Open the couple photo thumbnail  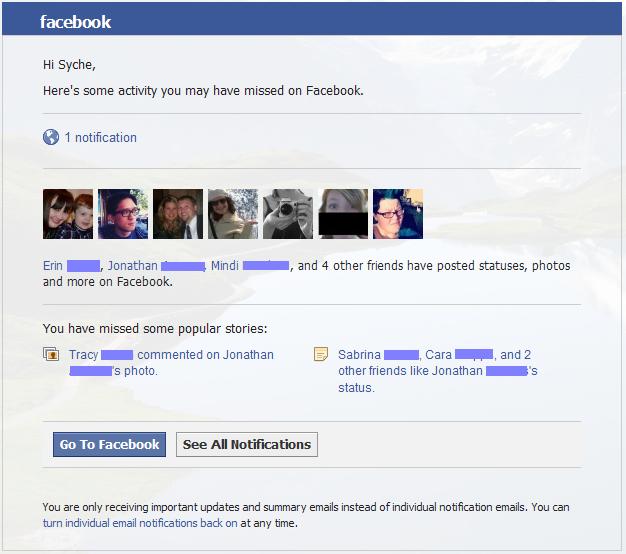point(178,214)
